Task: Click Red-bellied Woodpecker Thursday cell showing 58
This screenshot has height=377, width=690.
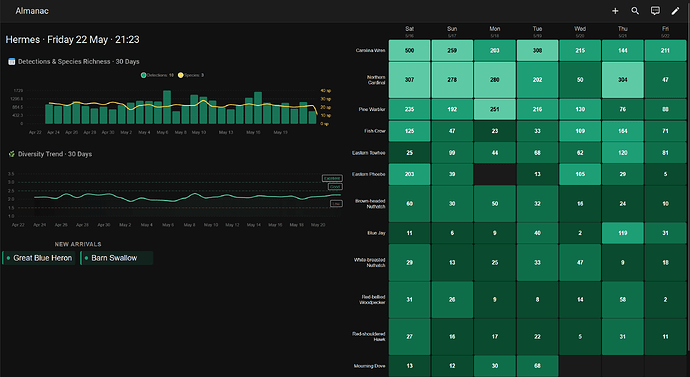Action: point(623,300)
